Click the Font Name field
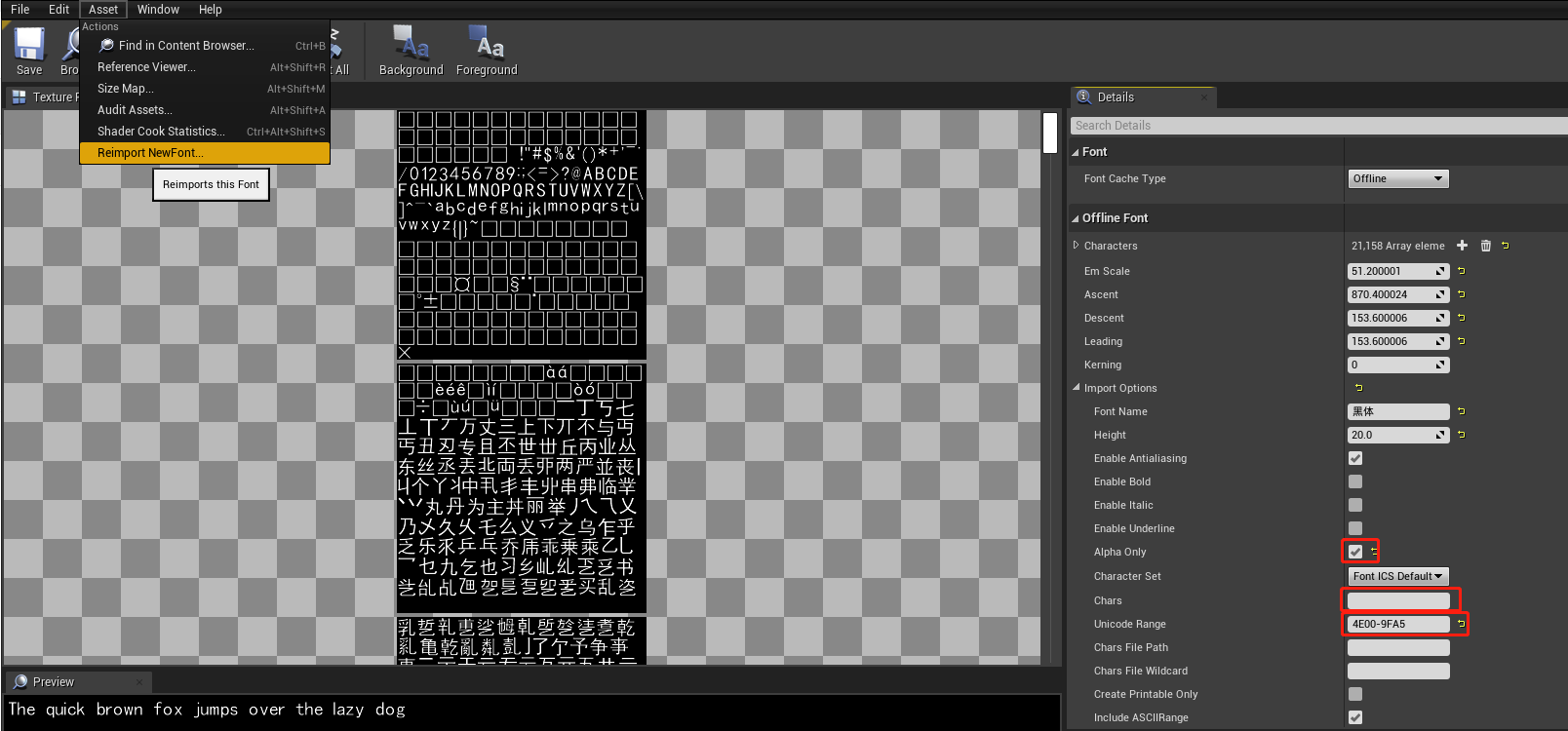Screen dimensions: 1568x731 [1398, 411]
